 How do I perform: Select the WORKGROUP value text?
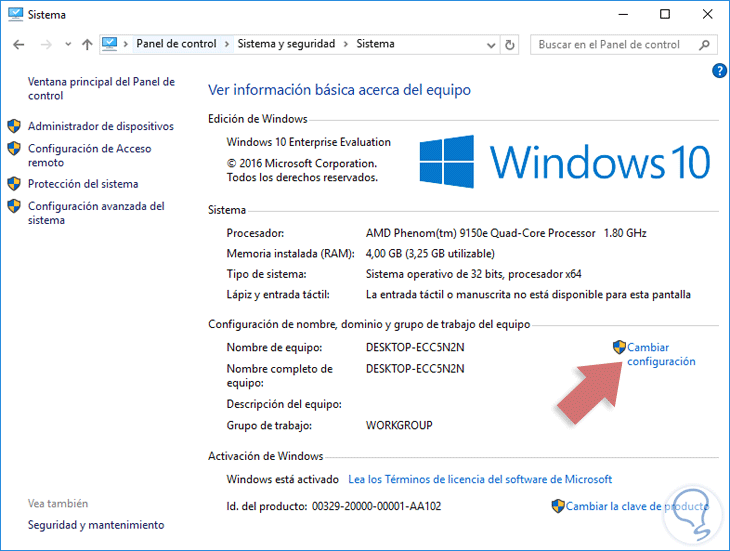[399, 425]
